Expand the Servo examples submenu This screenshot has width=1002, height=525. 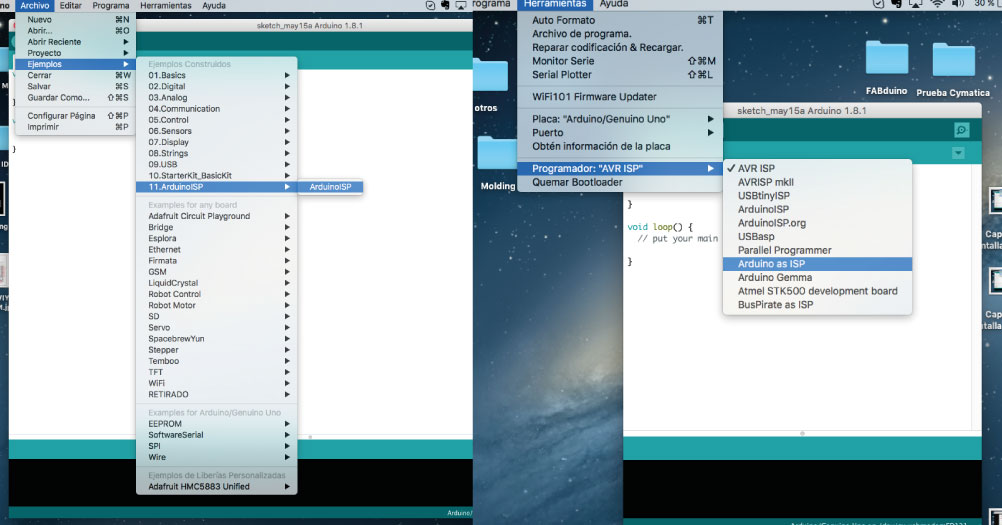coord(217,328)
